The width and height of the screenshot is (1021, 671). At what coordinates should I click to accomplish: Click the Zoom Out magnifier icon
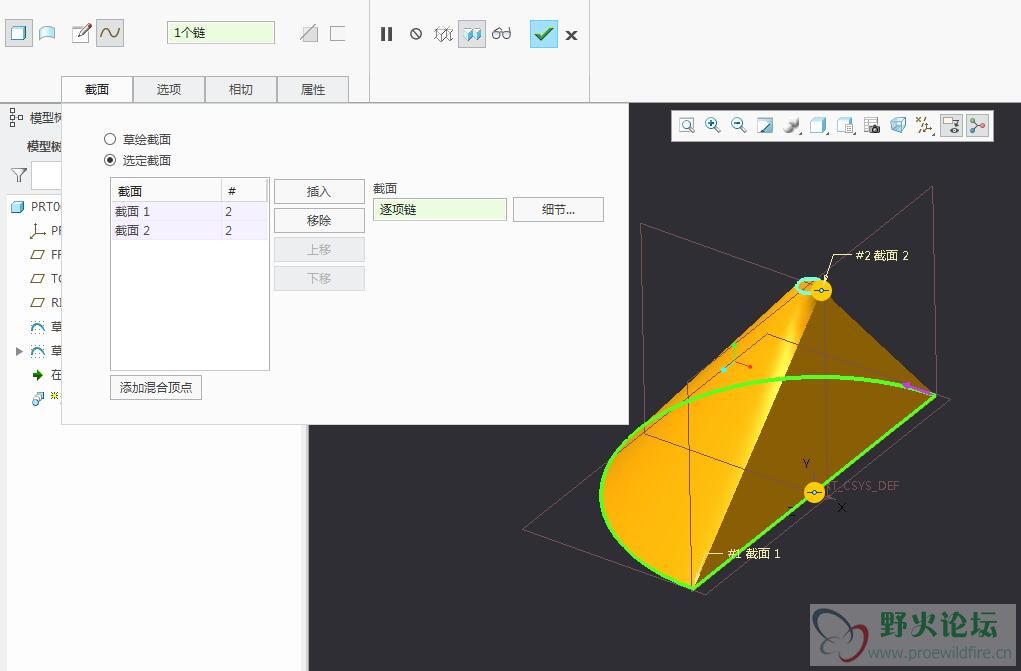tap(738, 125)
